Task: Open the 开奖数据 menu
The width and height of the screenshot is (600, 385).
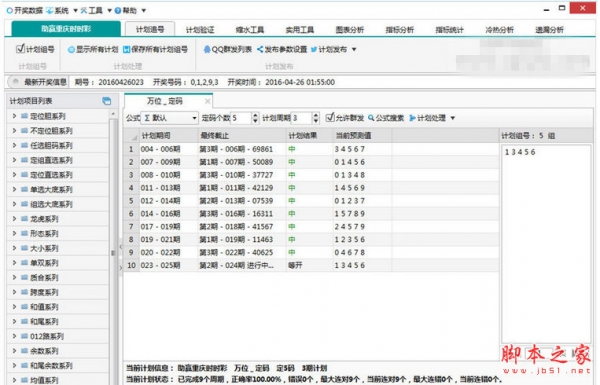Action: [x=24, y=10]
